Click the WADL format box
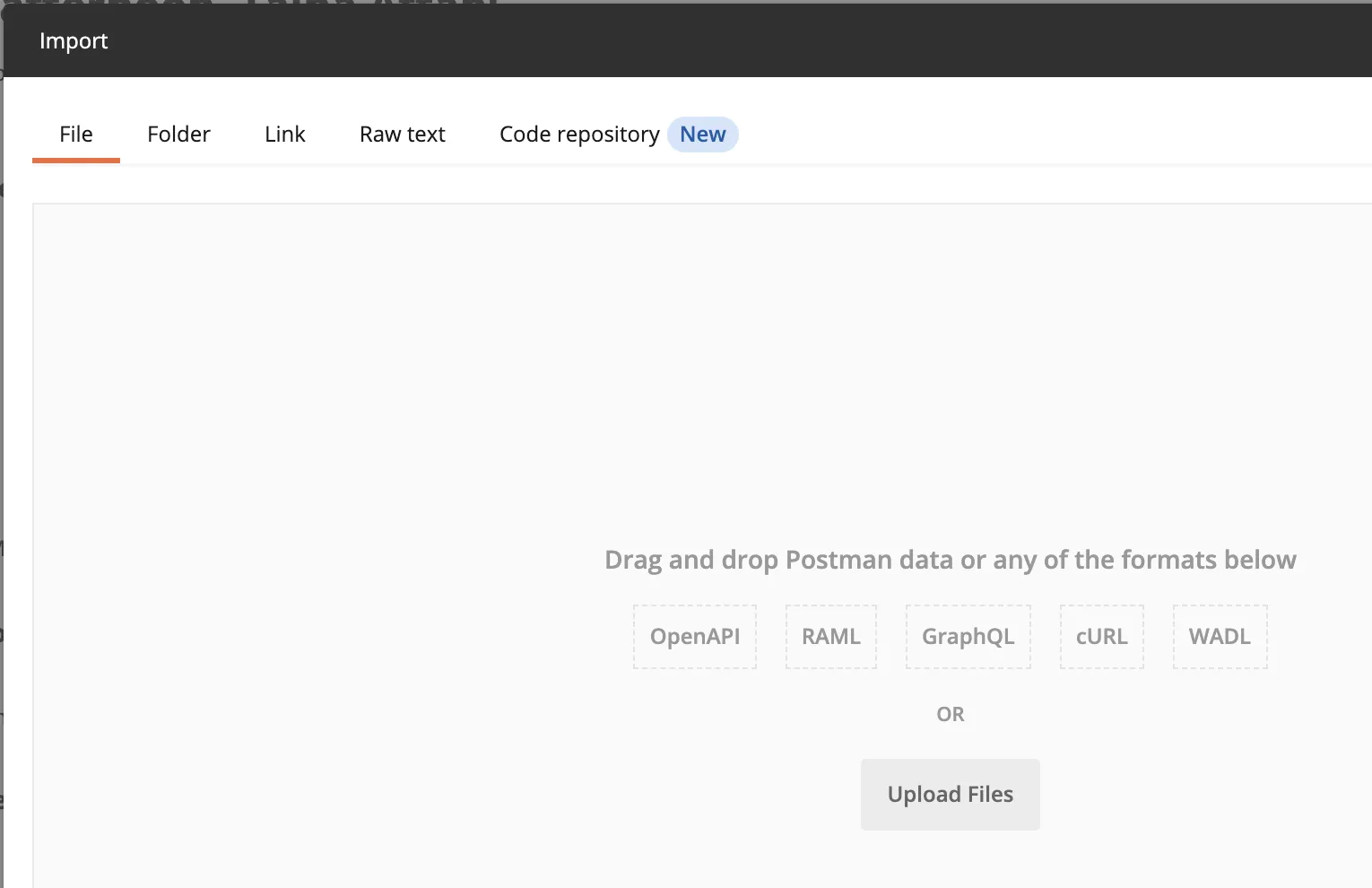This screenshot has width=1372, height=888. tap(1220, 637)
